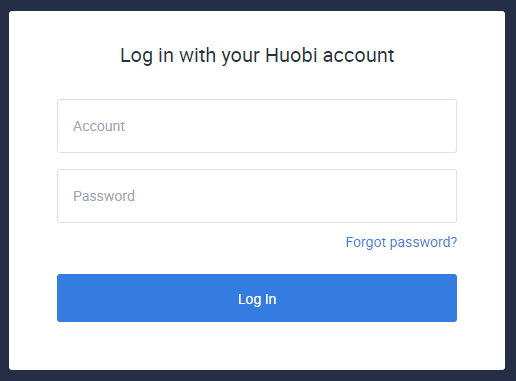Screen dimensions: 516x381
Task: Click empty right side of Account field
Action: pyautogui.click(x=367, y=126)
